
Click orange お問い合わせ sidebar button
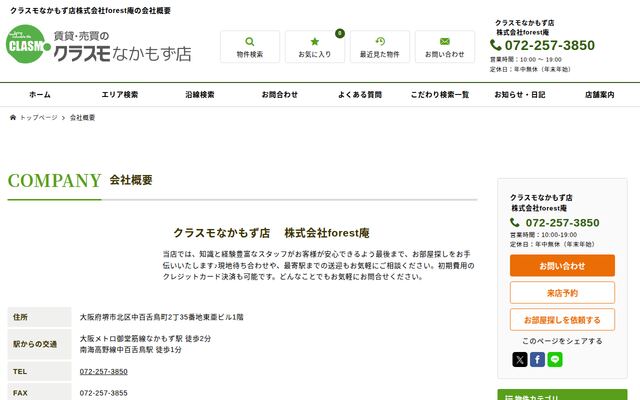[562, 266]
